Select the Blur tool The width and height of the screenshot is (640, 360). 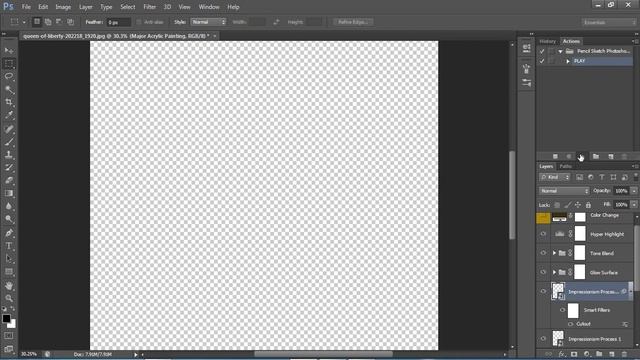pyautogui.click(x=9, y=207)
